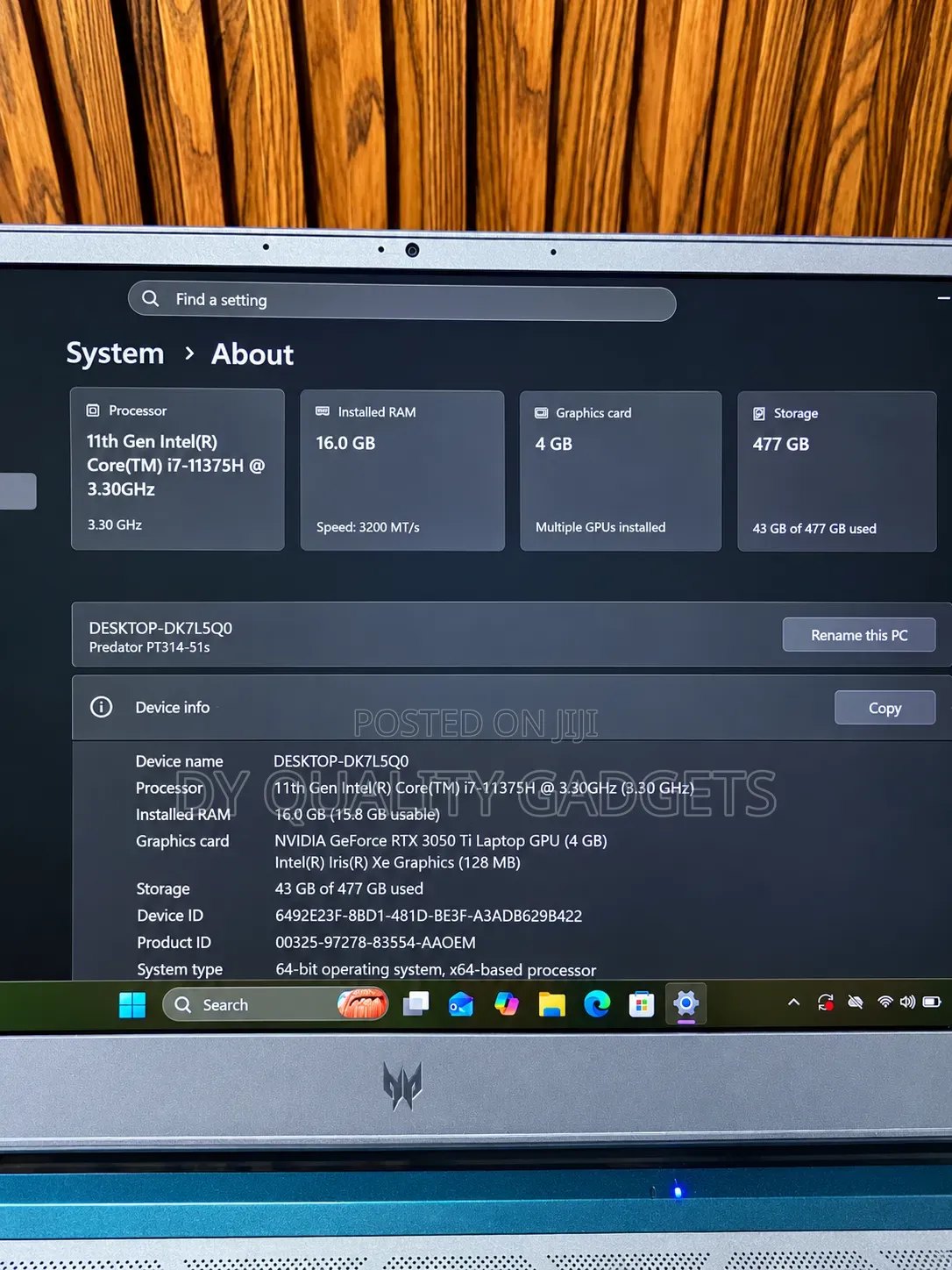The width and height of the screenshot is (952, 1270).
Task: Launch Copilot from the taskbar
Action: [507, 1003]
